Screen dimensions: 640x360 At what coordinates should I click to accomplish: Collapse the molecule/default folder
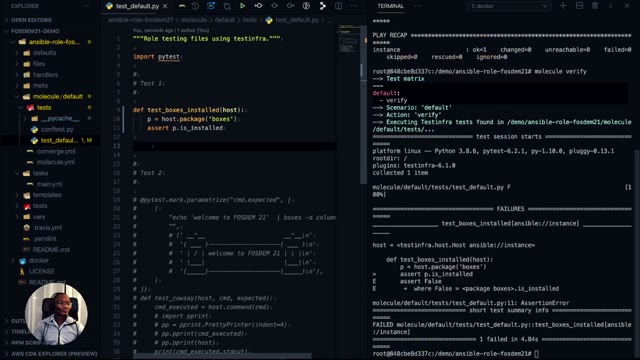tap(58, 97)
